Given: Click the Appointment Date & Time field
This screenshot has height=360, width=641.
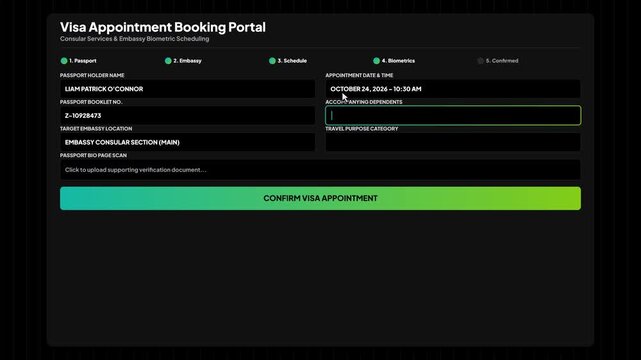Looking at the screenshot, I should pyautogui.click(x=453, y=89).
